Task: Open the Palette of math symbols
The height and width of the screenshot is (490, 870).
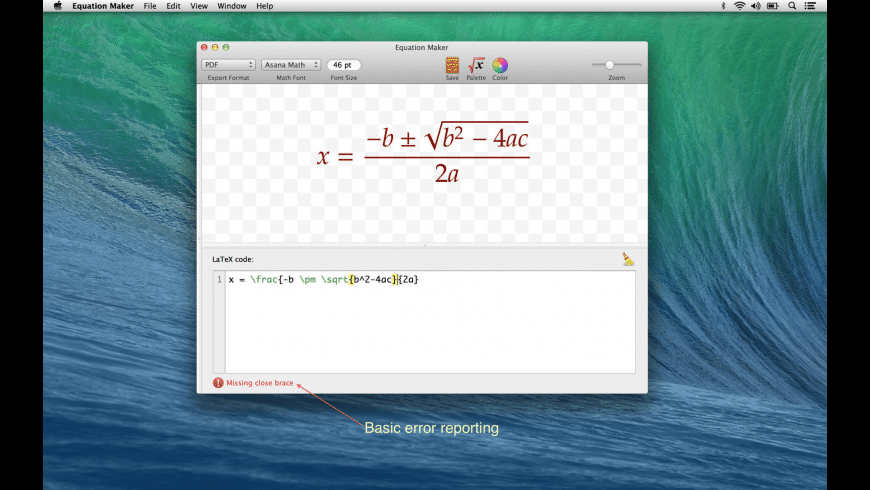Action: [x=476, y=65]
